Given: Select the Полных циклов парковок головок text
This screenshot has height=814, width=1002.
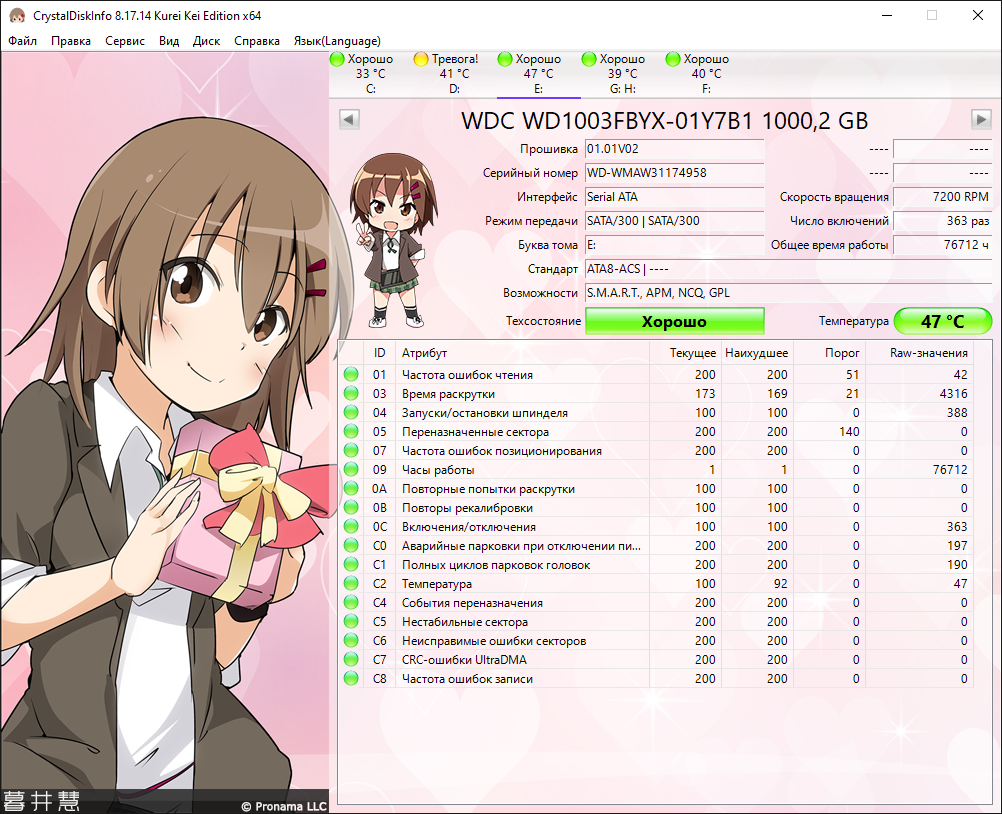Looking at the screenshot, I should pyautogui.click(x=496, y=565).
